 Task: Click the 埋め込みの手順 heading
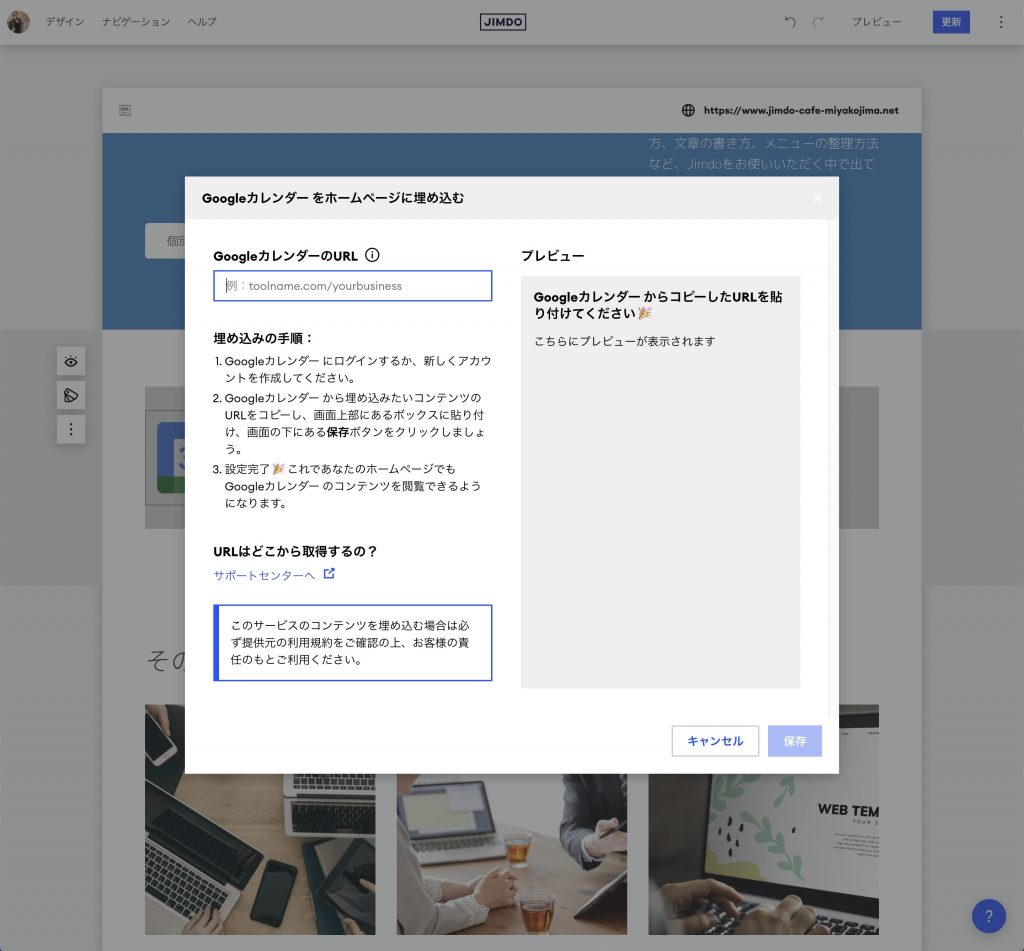point(264,338)
